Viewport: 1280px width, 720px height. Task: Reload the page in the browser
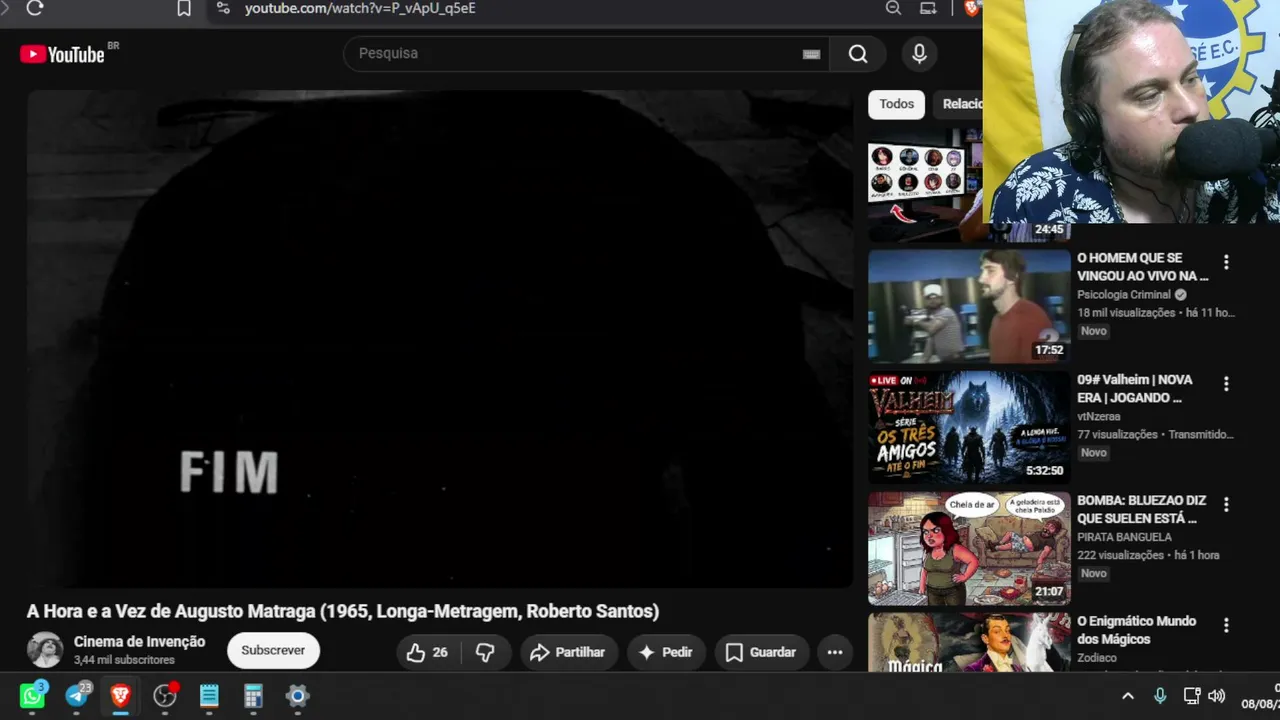click(34, 8)
